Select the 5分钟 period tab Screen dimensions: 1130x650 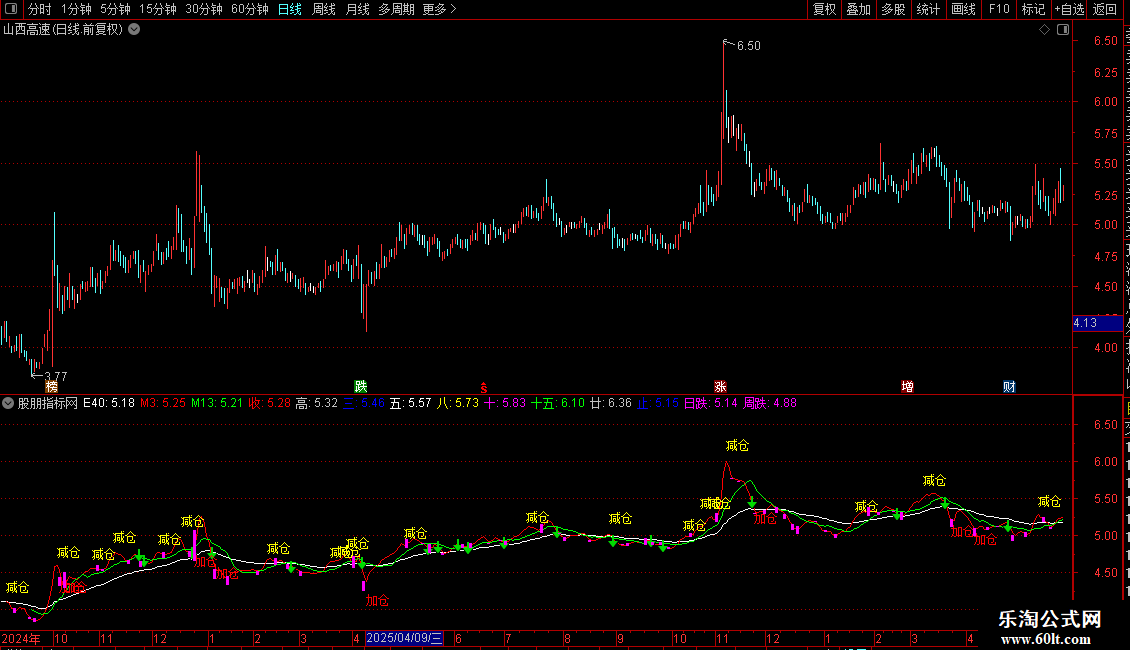click(x=115, y=9)
